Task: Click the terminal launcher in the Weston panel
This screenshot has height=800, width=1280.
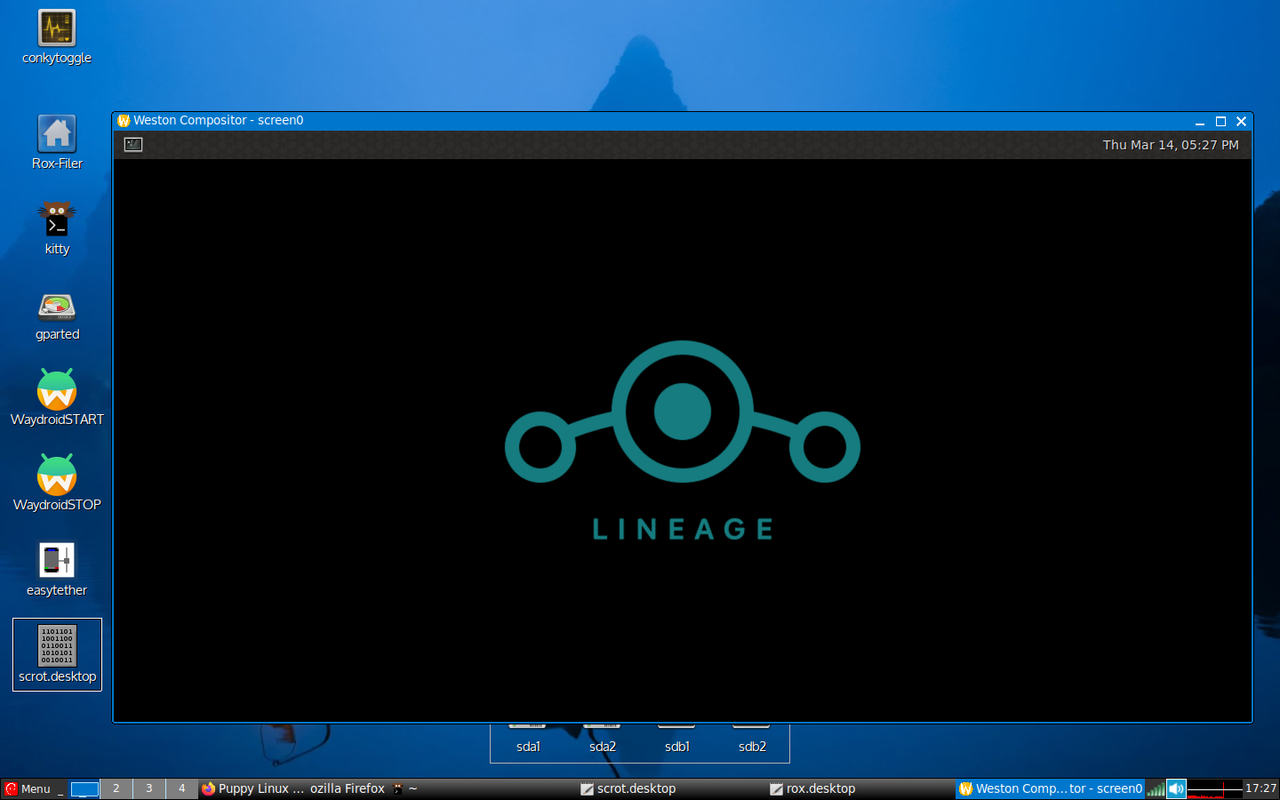Action: [133, 145]
